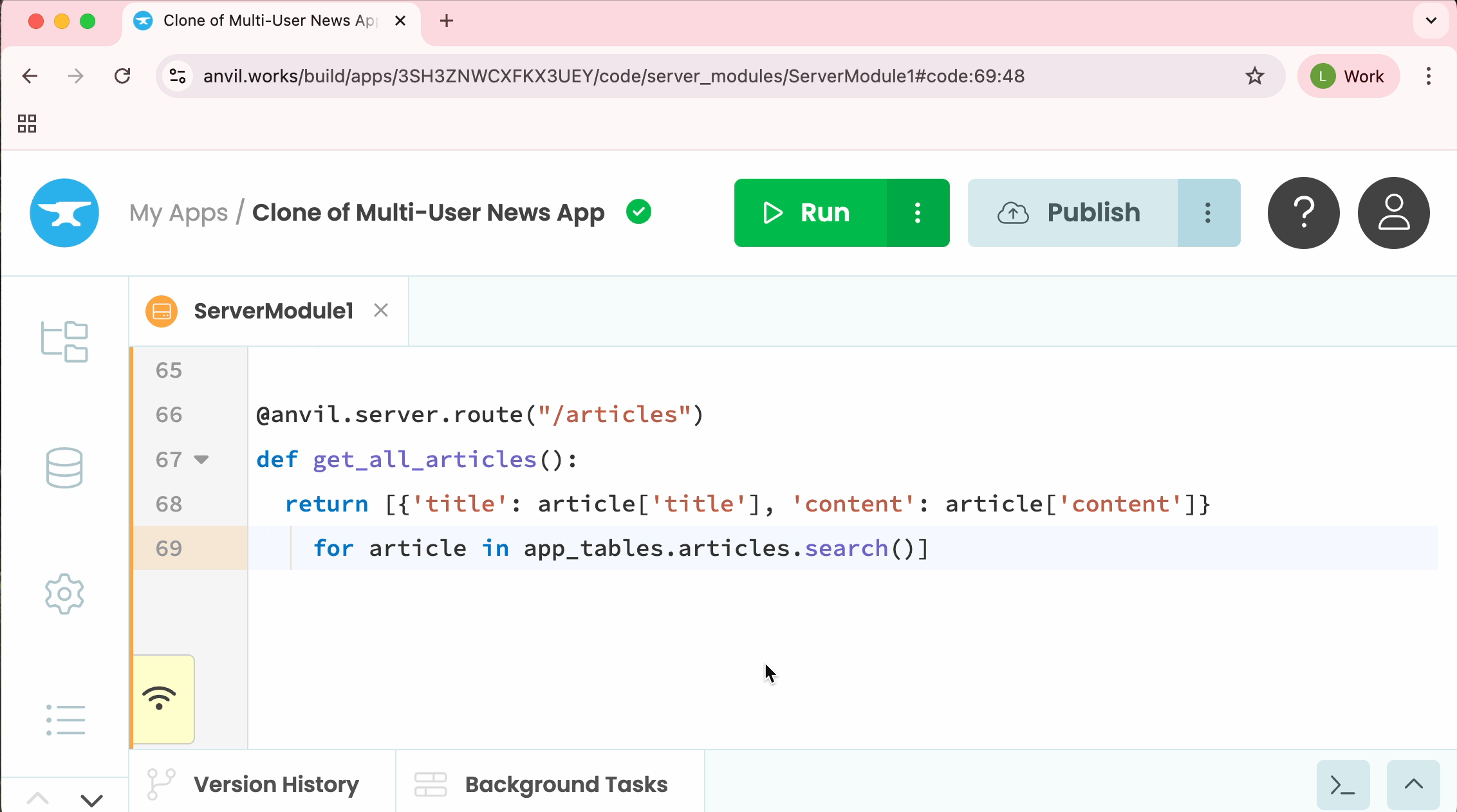Click the ServerModule1 orange module icon
This screenshot has width=1457, height=812.
pos(162,311)
